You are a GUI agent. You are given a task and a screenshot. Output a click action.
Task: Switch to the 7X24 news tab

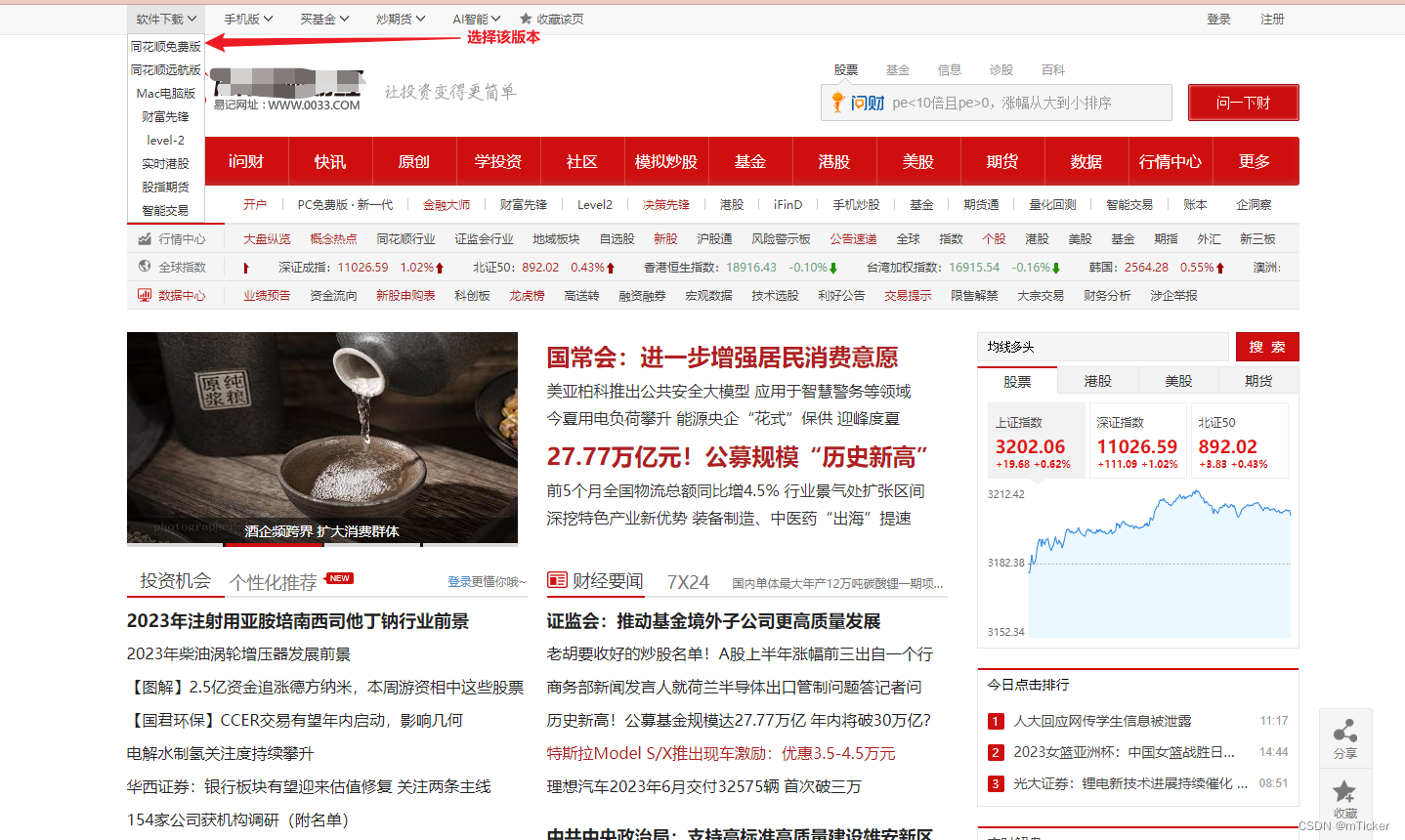(688, 582)
